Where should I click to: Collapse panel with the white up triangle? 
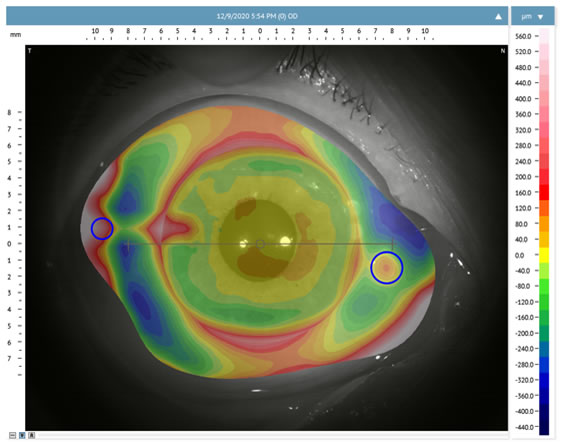point(498,17)
